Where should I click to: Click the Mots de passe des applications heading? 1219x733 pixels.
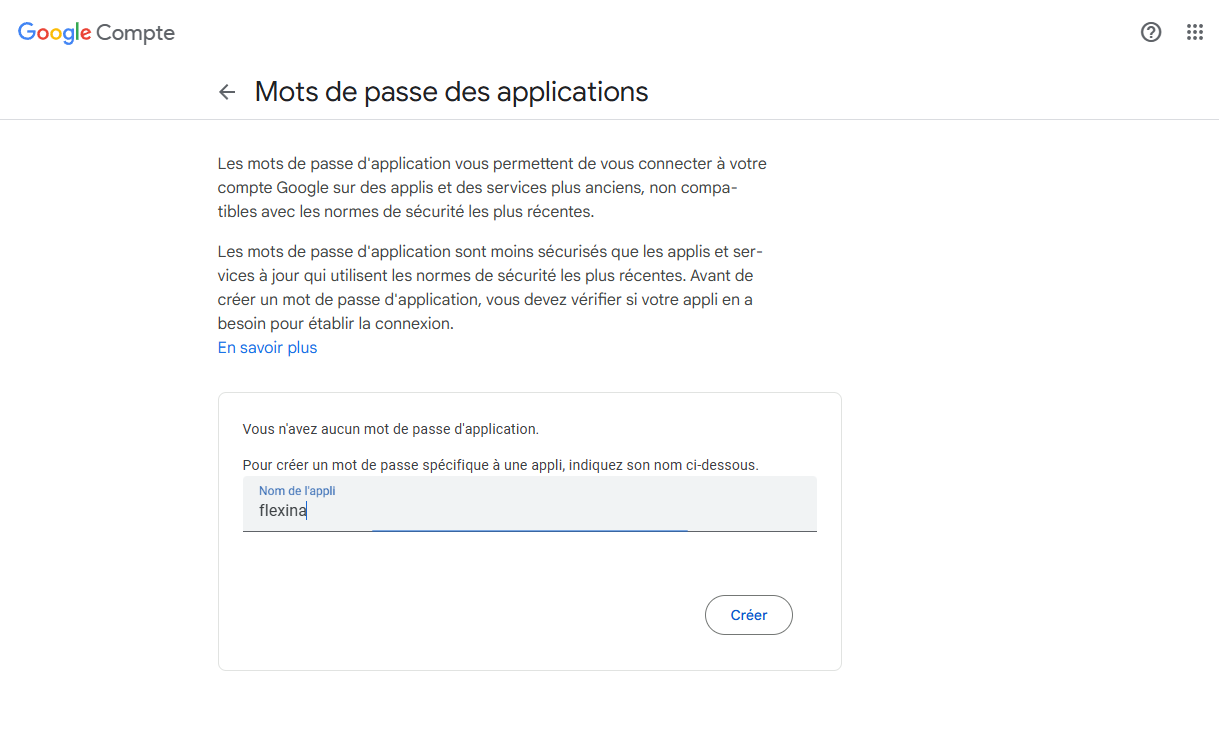coord(452,92)
